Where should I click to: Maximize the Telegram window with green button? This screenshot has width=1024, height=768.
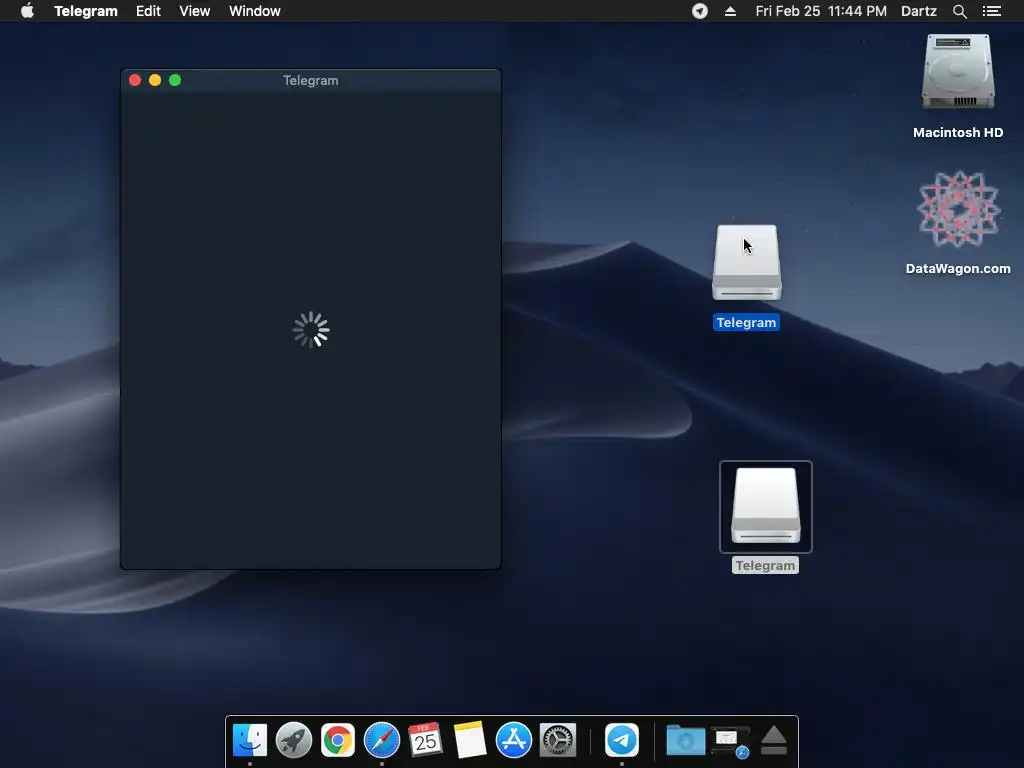coord(175,80)
